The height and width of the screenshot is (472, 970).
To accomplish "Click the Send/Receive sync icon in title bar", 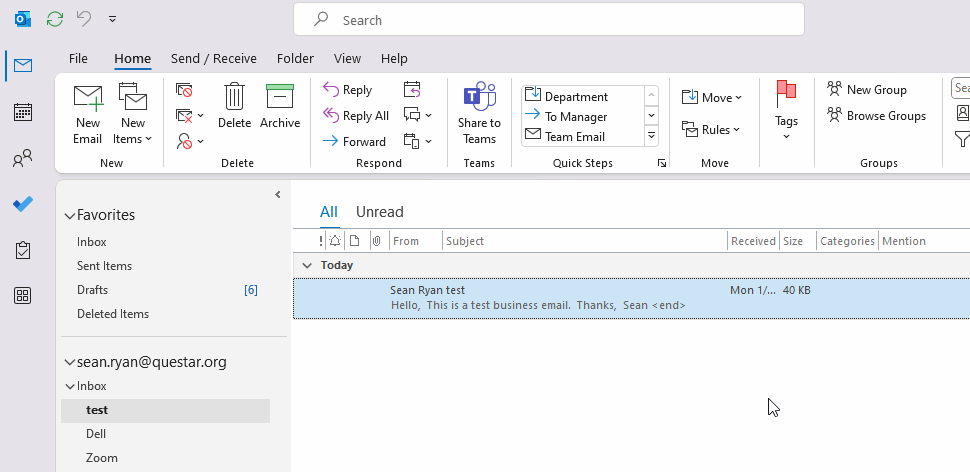I will 55,19.
